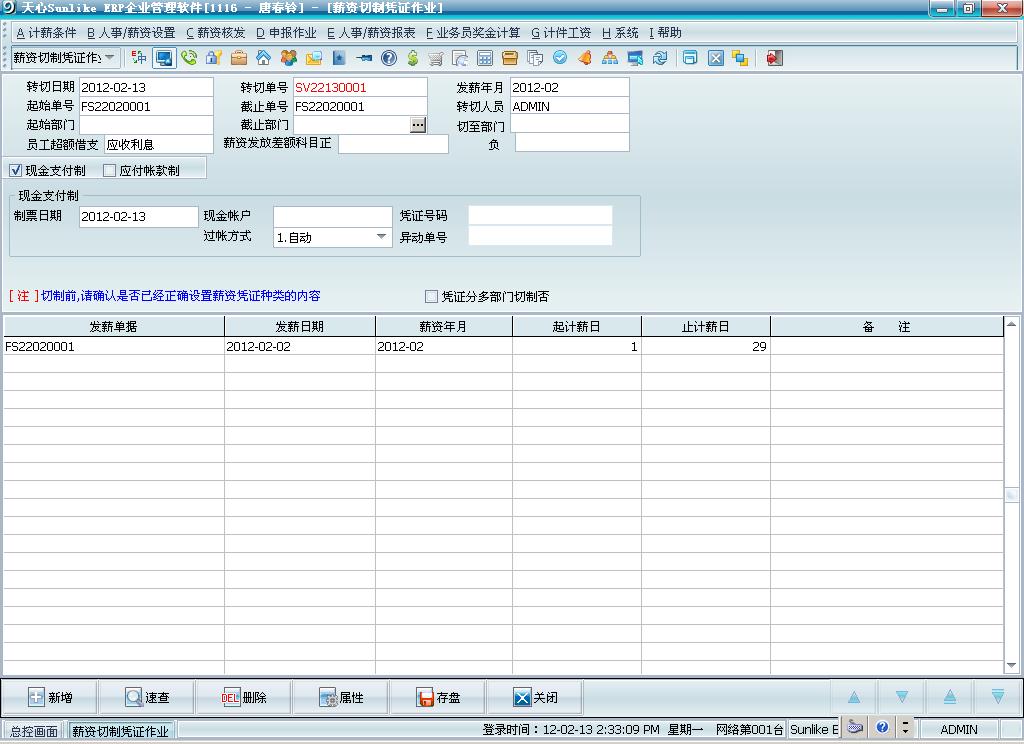Click the status bar keyboard icon

[x=855, y=727]
